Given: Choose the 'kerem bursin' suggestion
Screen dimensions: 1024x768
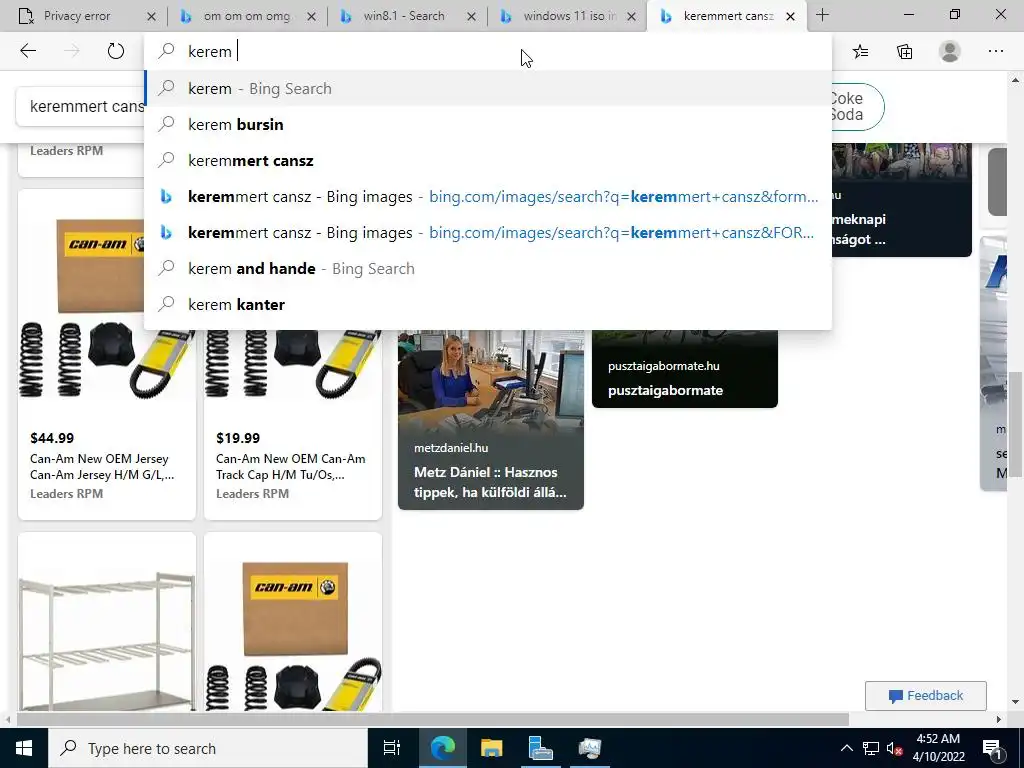Looking at the screenshot, I should [x=487, y=124].
